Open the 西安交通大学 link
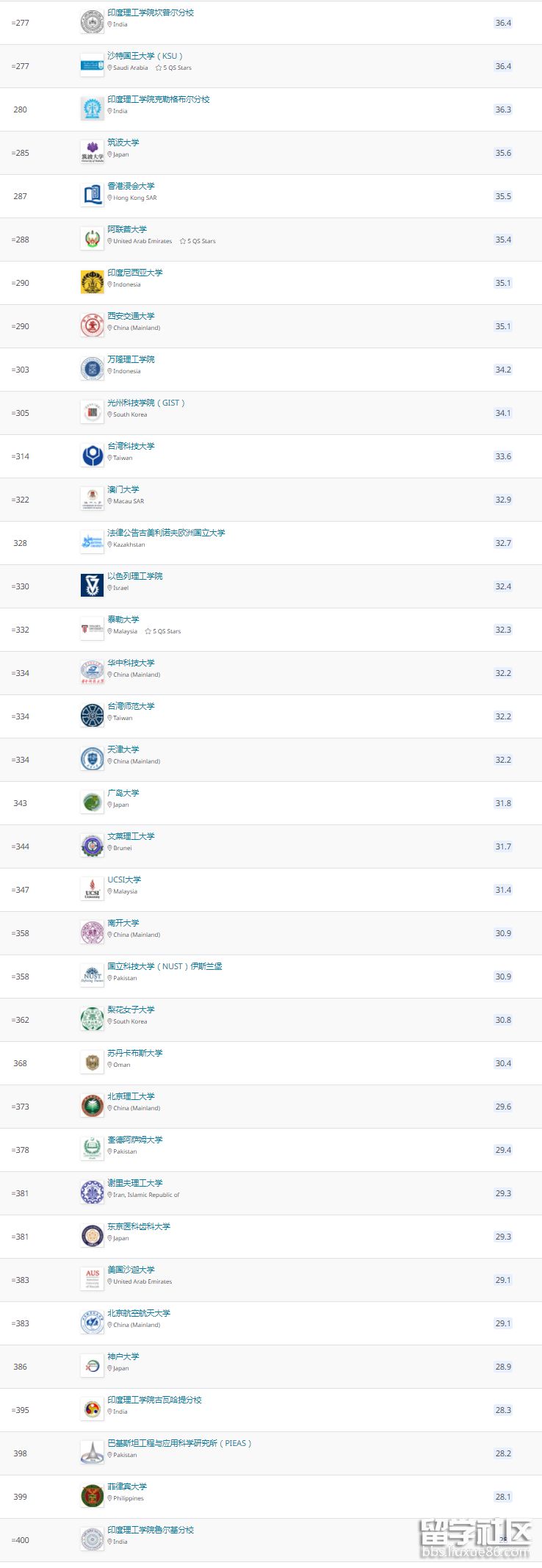Image resolution: width=542 pixels, height=1568 pixels. click(131, 316)
